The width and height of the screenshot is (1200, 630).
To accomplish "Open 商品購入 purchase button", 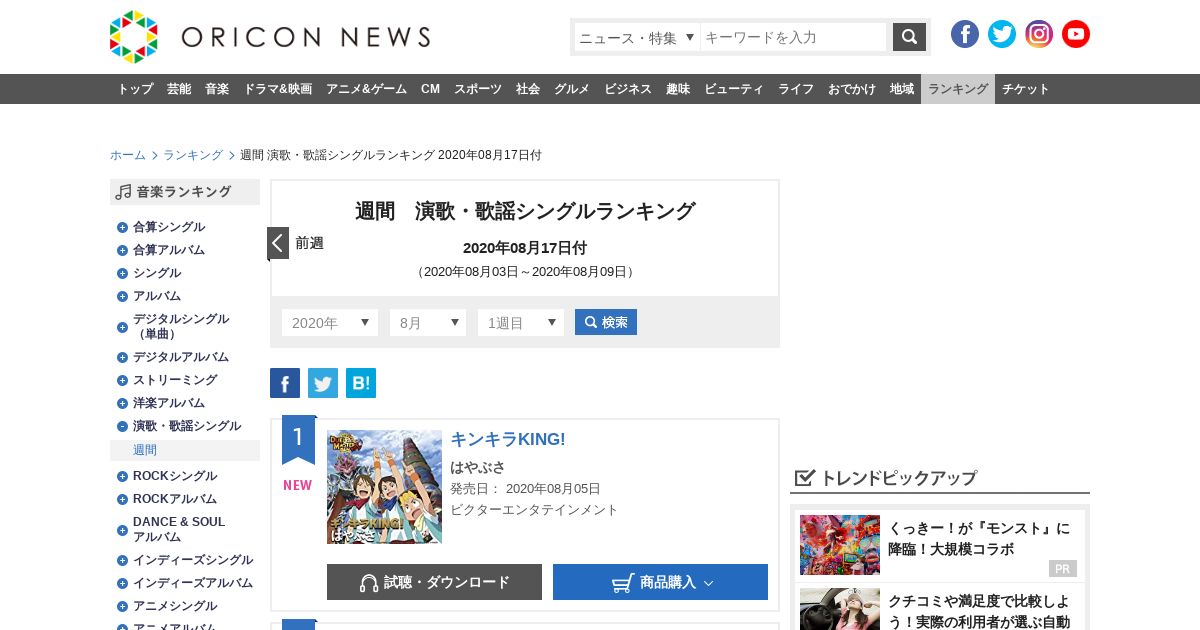I will click(660, 582).
